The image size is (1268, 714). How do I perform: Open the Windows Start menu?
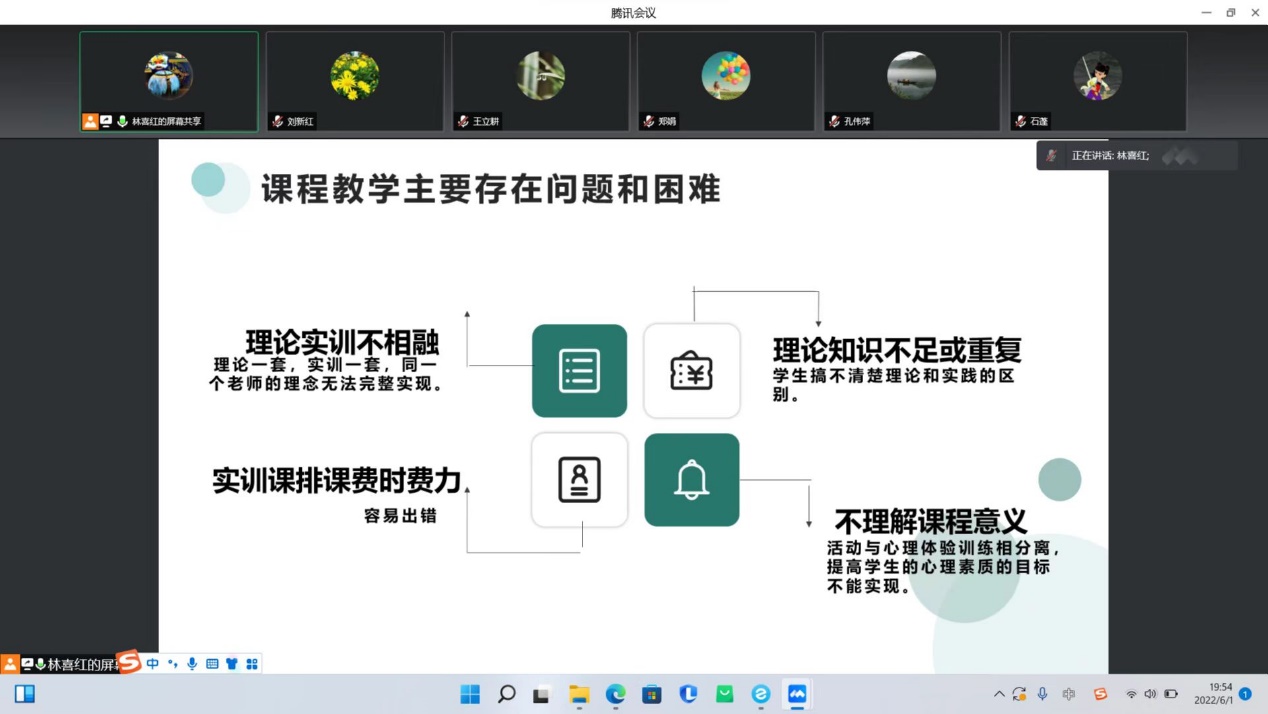[x=469, y=694]
